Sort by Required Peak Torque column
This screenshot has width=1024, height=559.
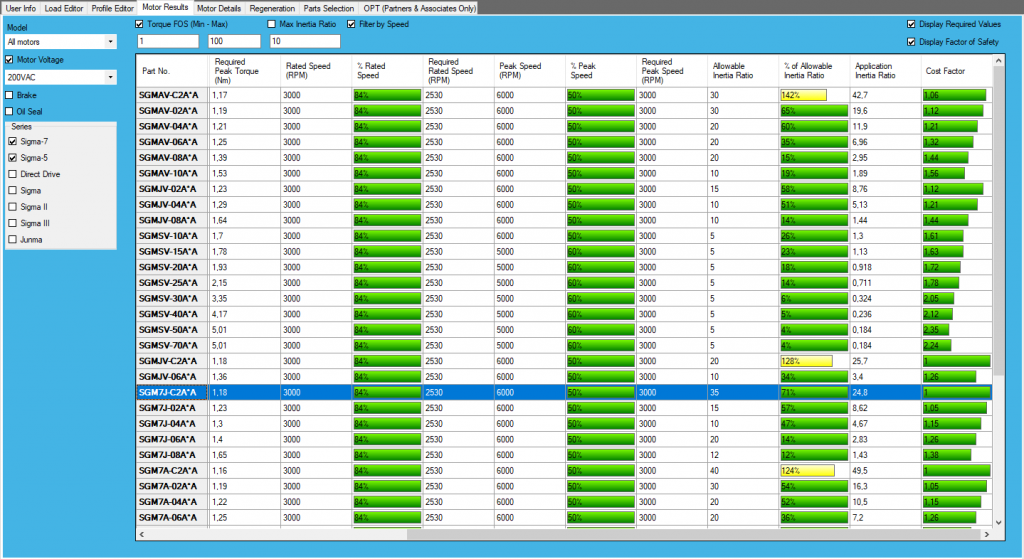pyautogui.click(x=245, y=71)
